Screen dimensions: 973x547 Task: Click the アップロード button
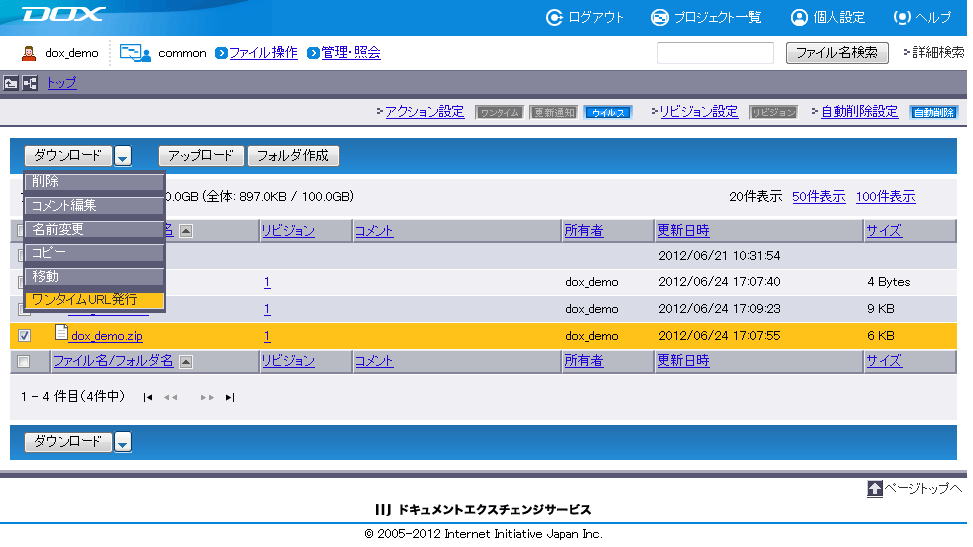[201, 156]
